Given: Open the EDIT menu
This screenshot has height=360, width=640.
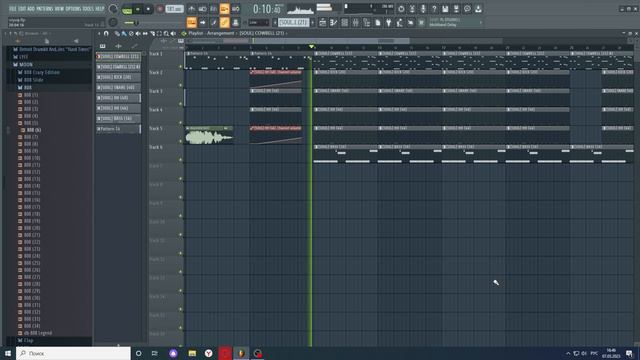Looking at the screenshot, I should pos(22,9).
